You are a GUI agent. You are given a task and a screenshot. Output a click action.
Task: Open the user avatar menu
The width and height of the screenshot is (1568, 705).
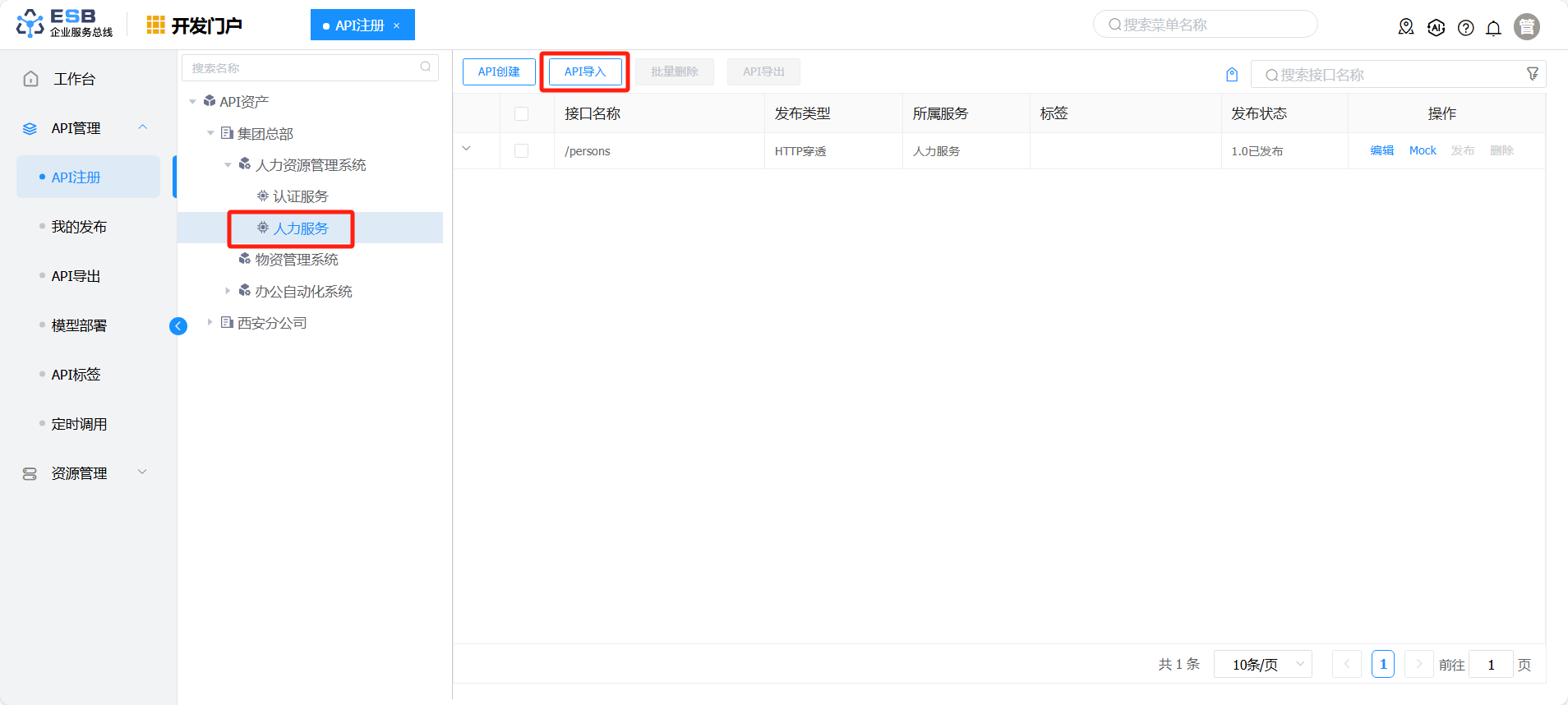pos(1526,27)
